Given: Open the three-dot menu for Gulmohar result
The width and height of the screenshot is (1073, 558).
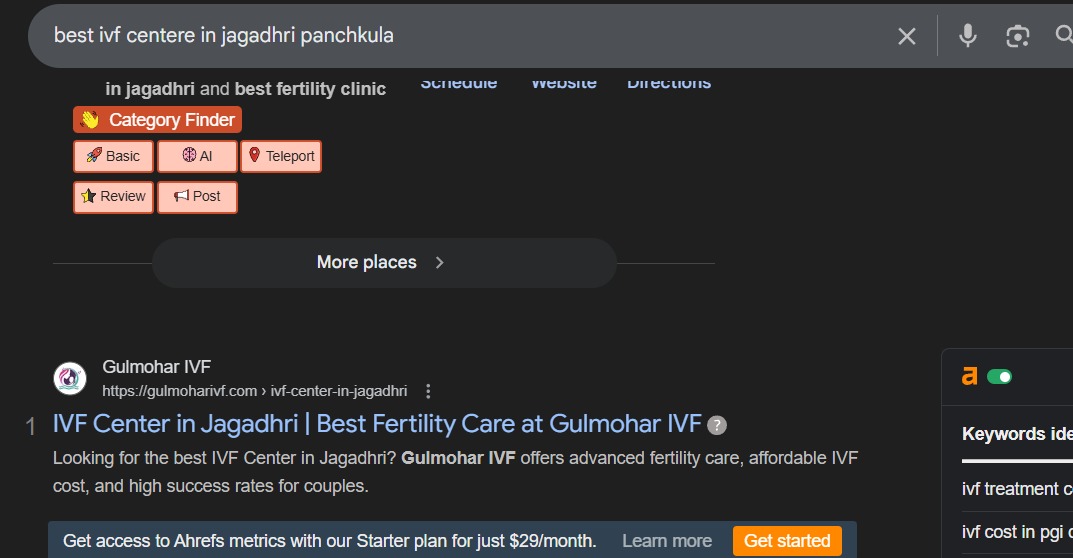Looking at the screenshot, I should tap(429, 391).
